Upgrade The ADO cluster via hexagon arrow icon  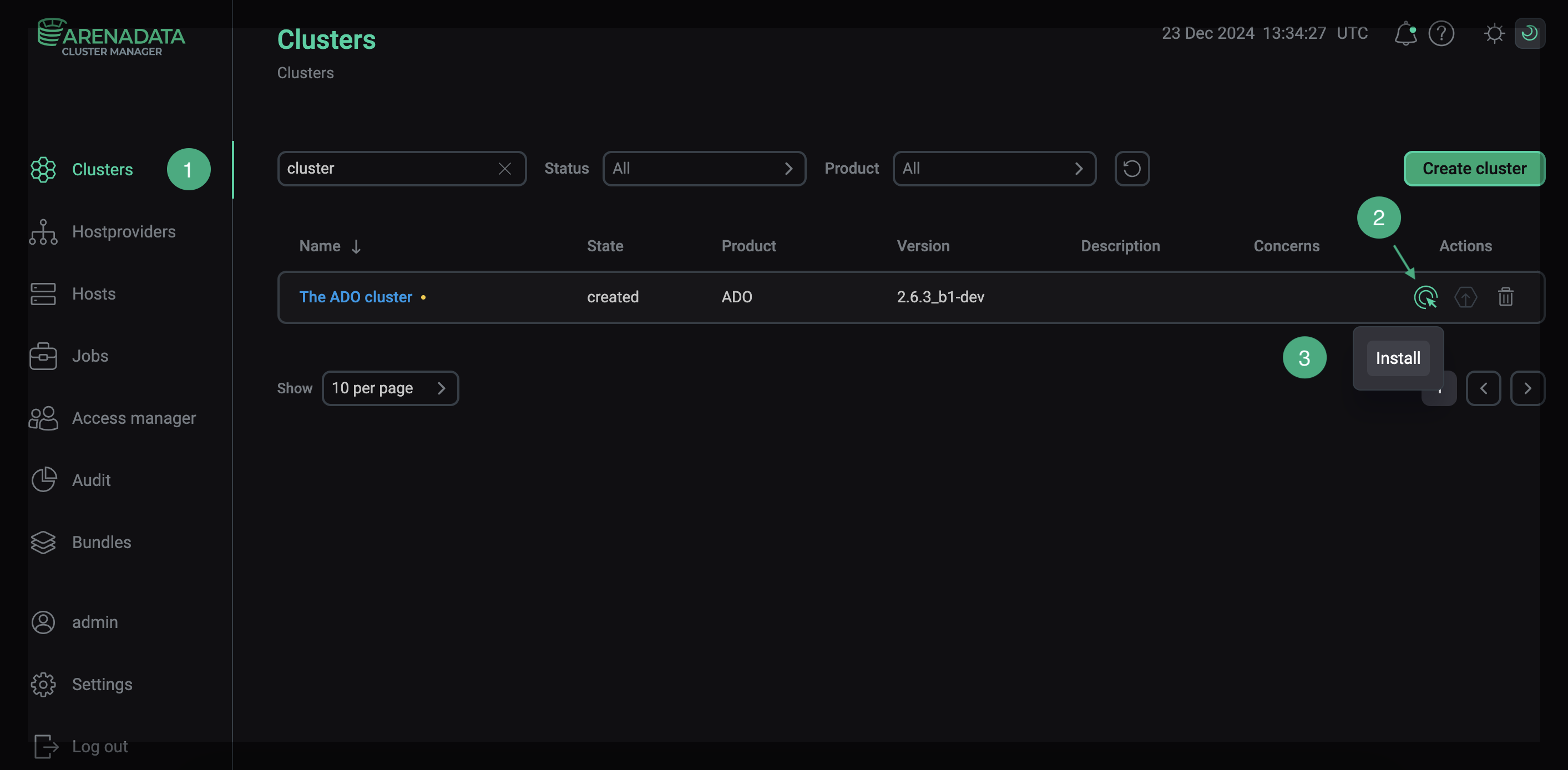[x=1465, y=297]
